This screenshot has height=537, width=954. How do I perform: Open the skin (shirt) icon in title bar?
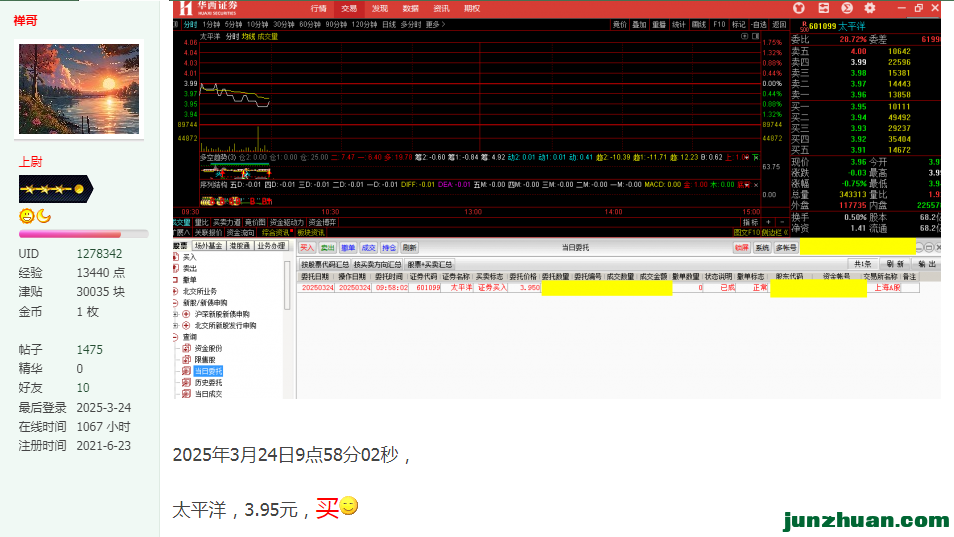pyautogui.click(x=799, y=8)
